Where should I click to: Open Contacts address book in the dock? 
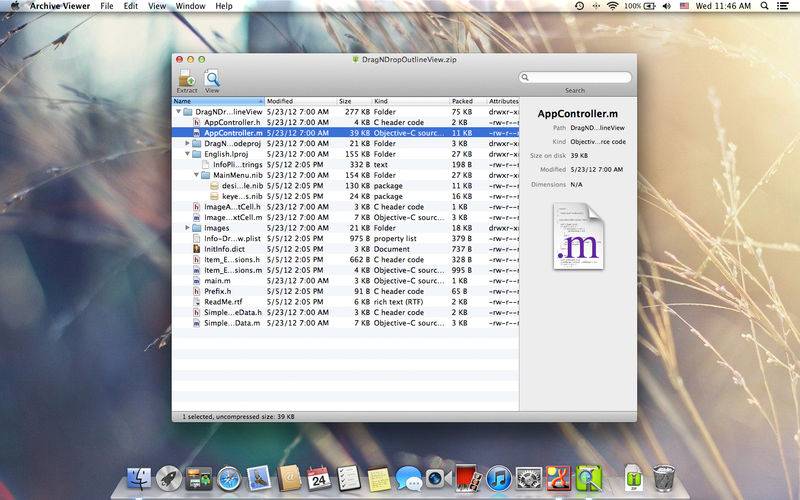point(289,479)
